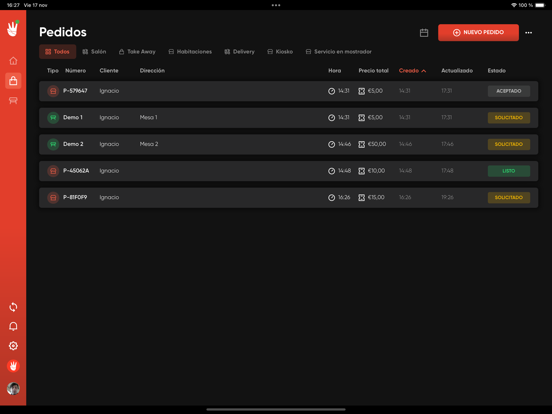The width and height of the screenshot is (552, 414).
Task: Open the settings gear icon
Action: click(x=13, y=346)
